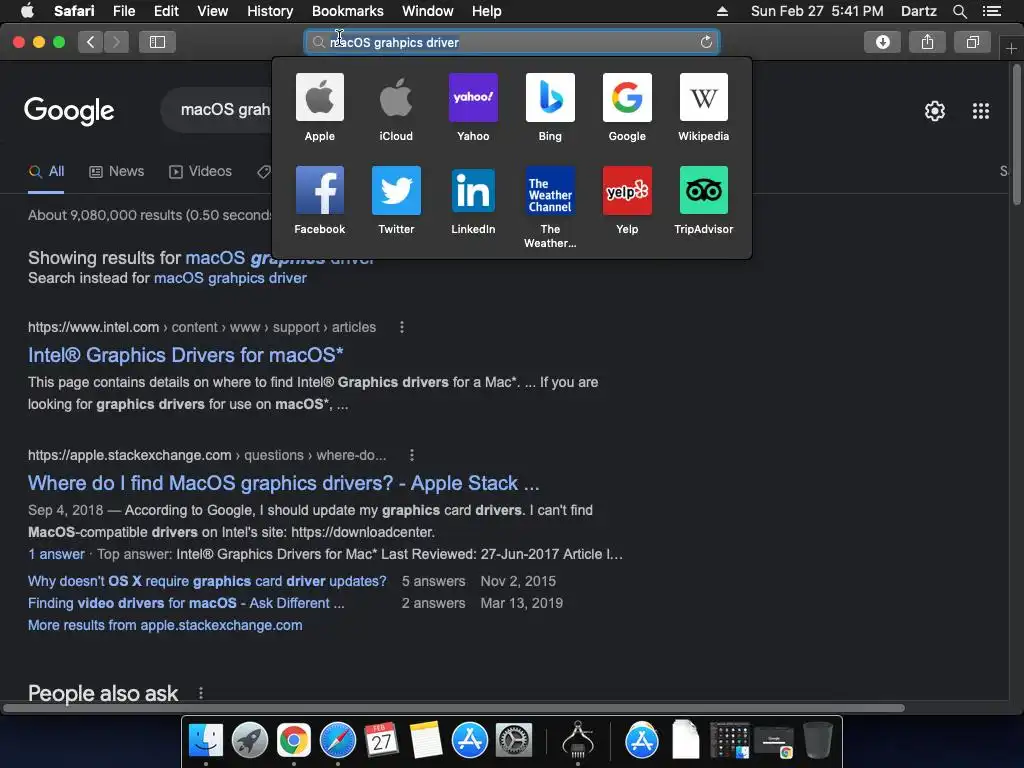
Task: Reload the page using the refresh icon
Action: pos(706,42)
